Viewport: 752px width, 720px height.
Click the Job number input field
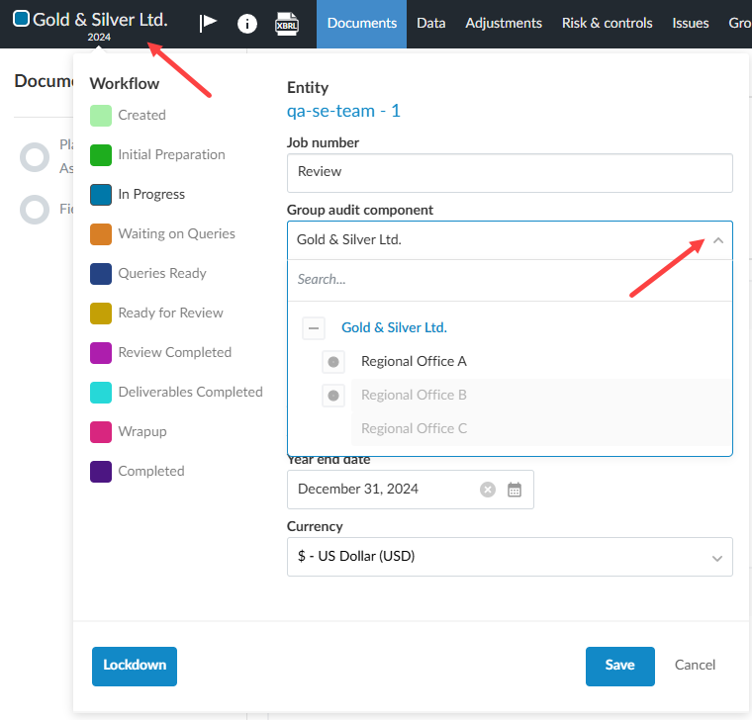[510, 173]
